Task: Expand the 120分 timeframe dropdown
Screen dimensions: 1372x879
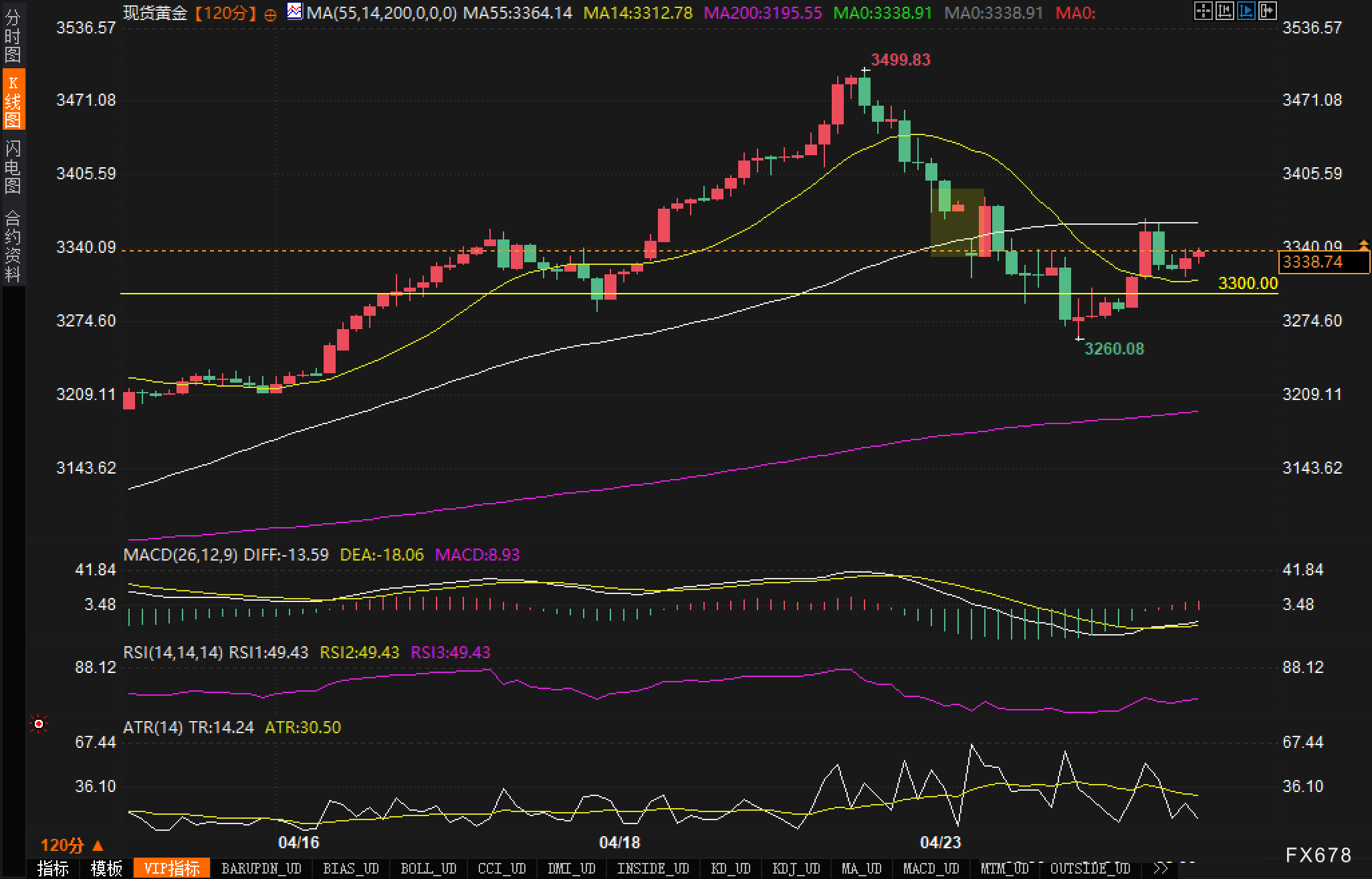Action: coord(72,845)
